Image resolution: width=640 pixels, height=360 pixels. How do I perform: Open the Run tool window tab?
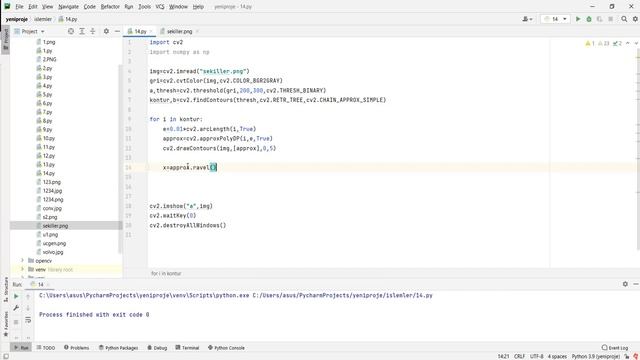[21, 348]
